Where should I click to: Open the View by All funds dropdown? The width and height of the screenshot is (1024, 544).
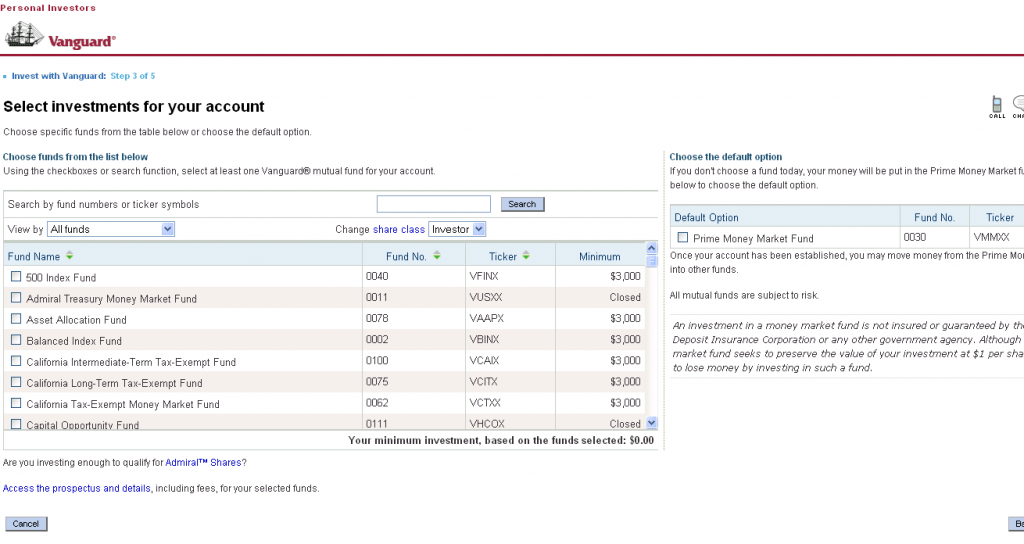click(111, 229)
